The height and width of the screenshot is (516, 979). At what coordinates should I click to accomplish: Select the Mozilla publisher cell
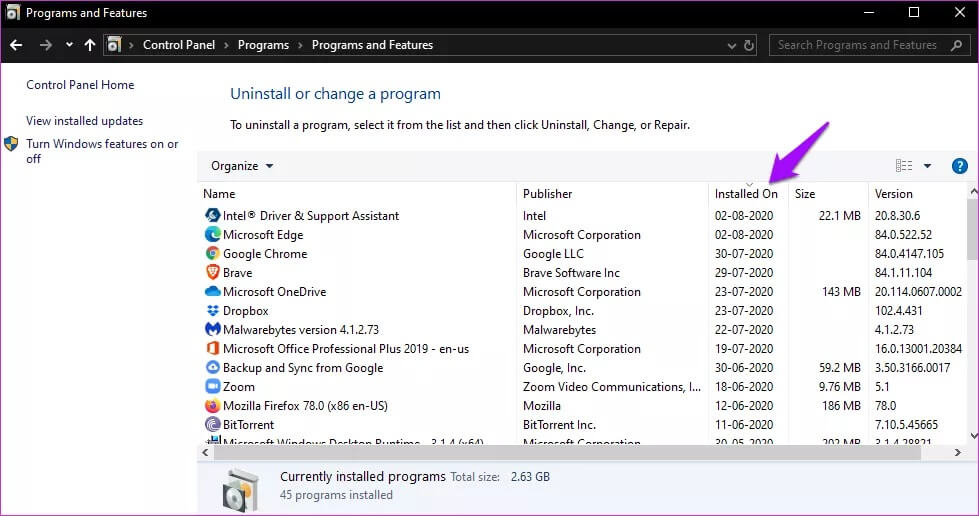(541, 405)
